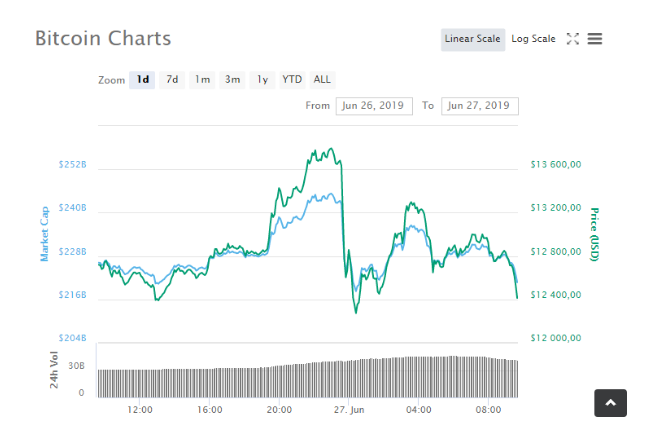Set zoom to 1m range

click(202, 79)
